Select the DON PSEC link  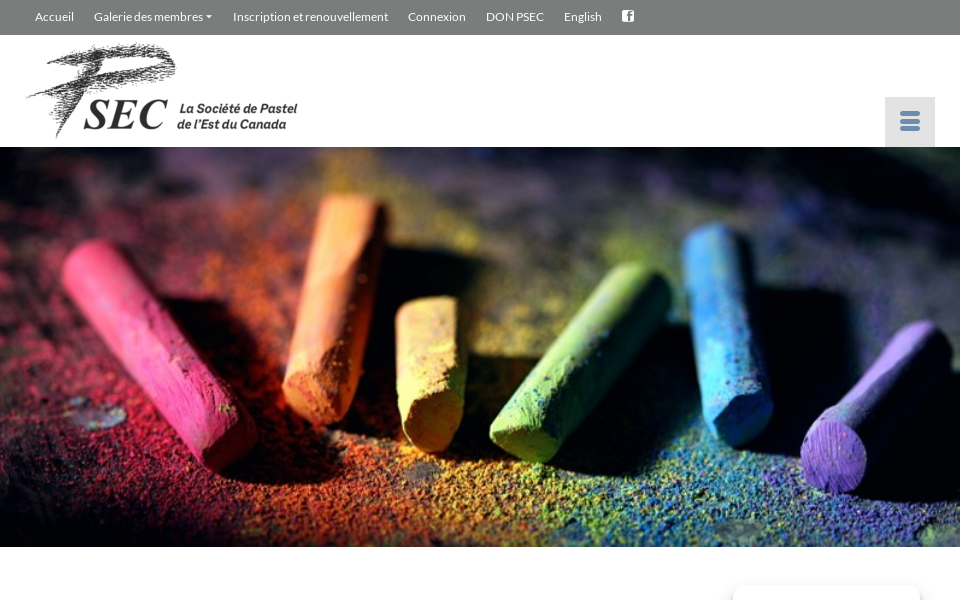[x=514, y=17]
